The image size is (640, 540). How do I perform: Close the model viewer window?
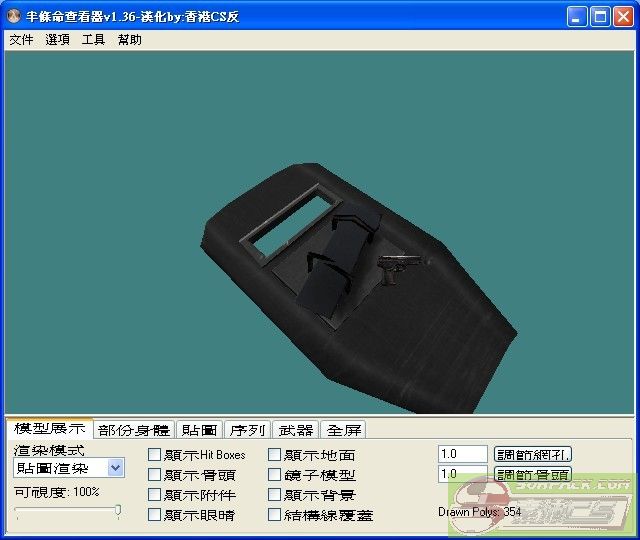coord(624,17)
